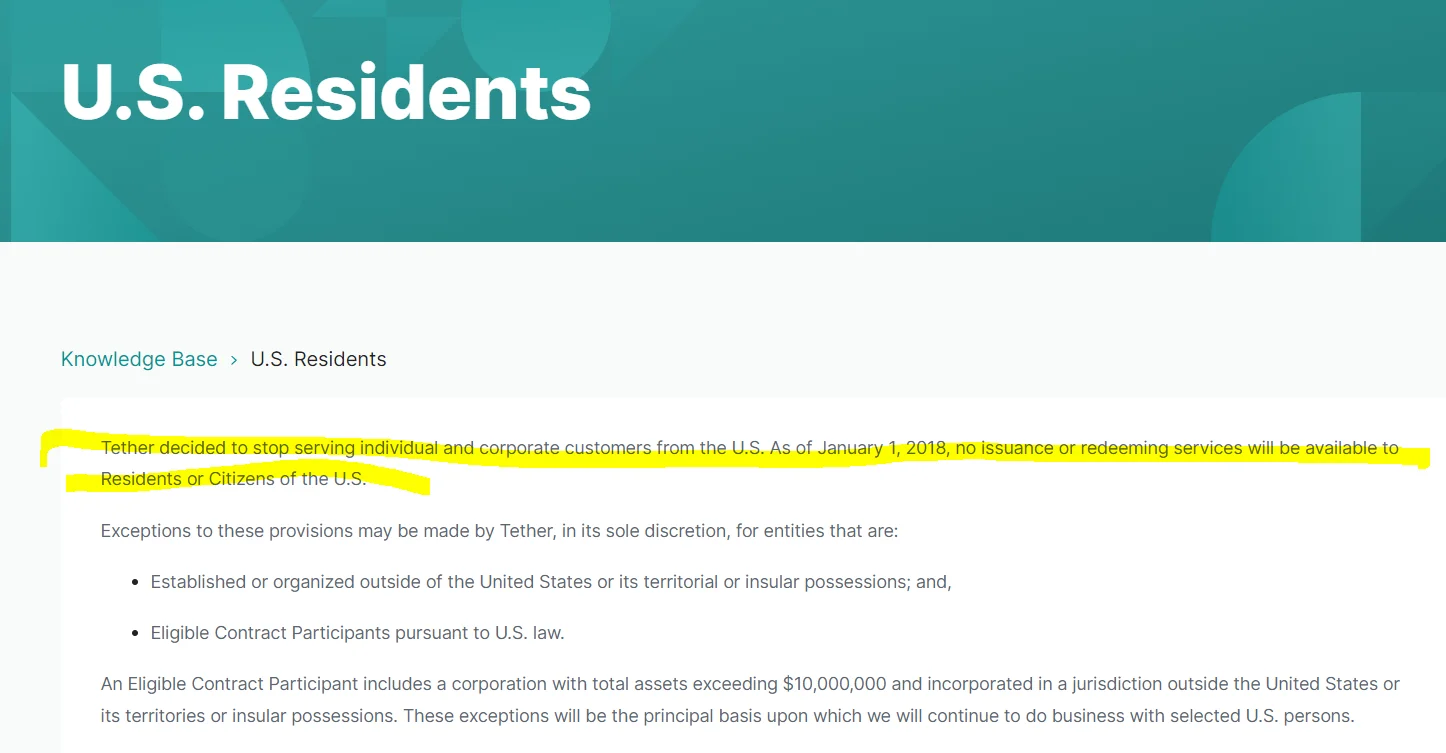The image size is (1446, 753).
Task: Click the highlighted Residents or Citizens line
Action: click(x=233, y=479)
